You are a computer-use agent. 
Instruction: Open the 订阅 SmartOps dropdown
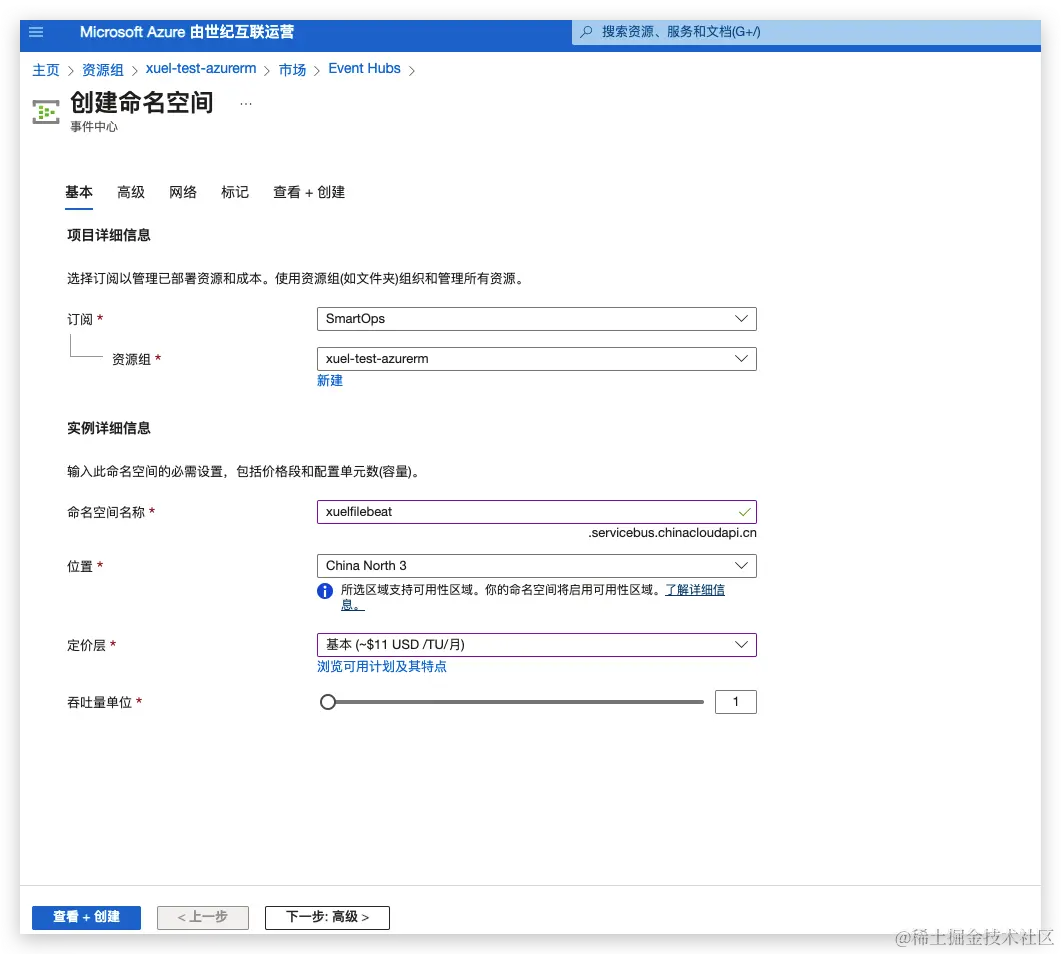537,319
